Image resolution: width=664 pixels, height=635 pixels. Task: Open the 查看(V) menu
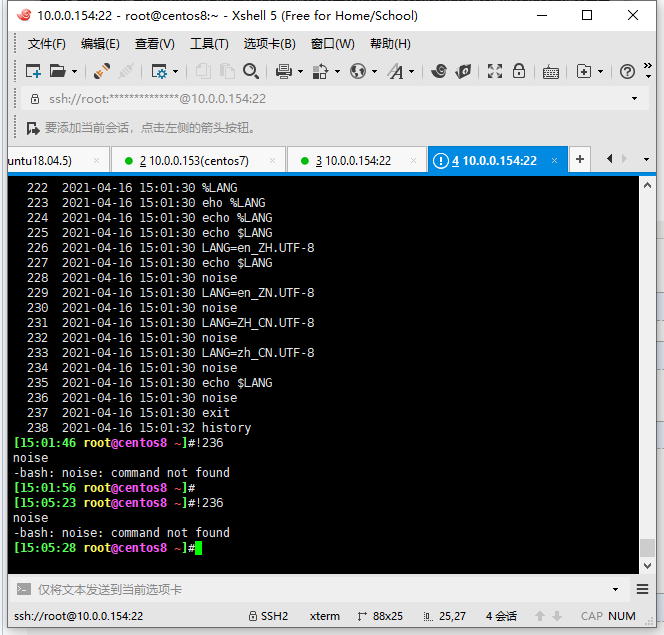155,44
